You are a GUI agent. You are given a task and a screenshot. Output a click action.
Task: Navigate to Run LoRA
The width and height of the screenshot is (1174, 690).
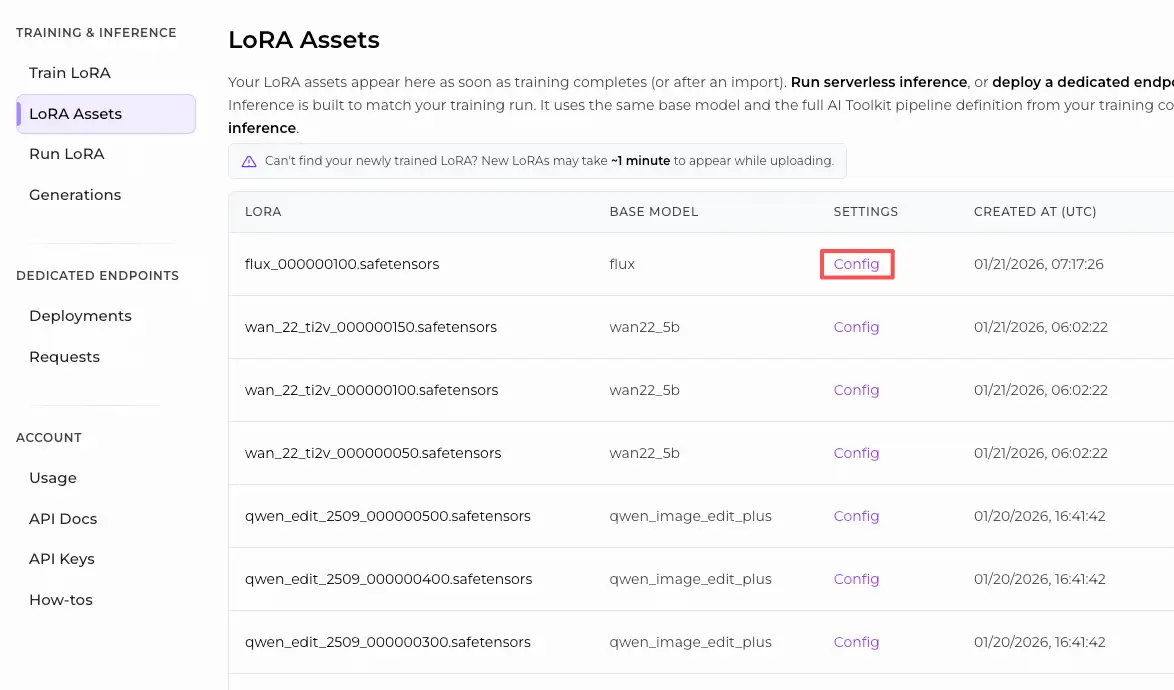(x=66, y=153)
